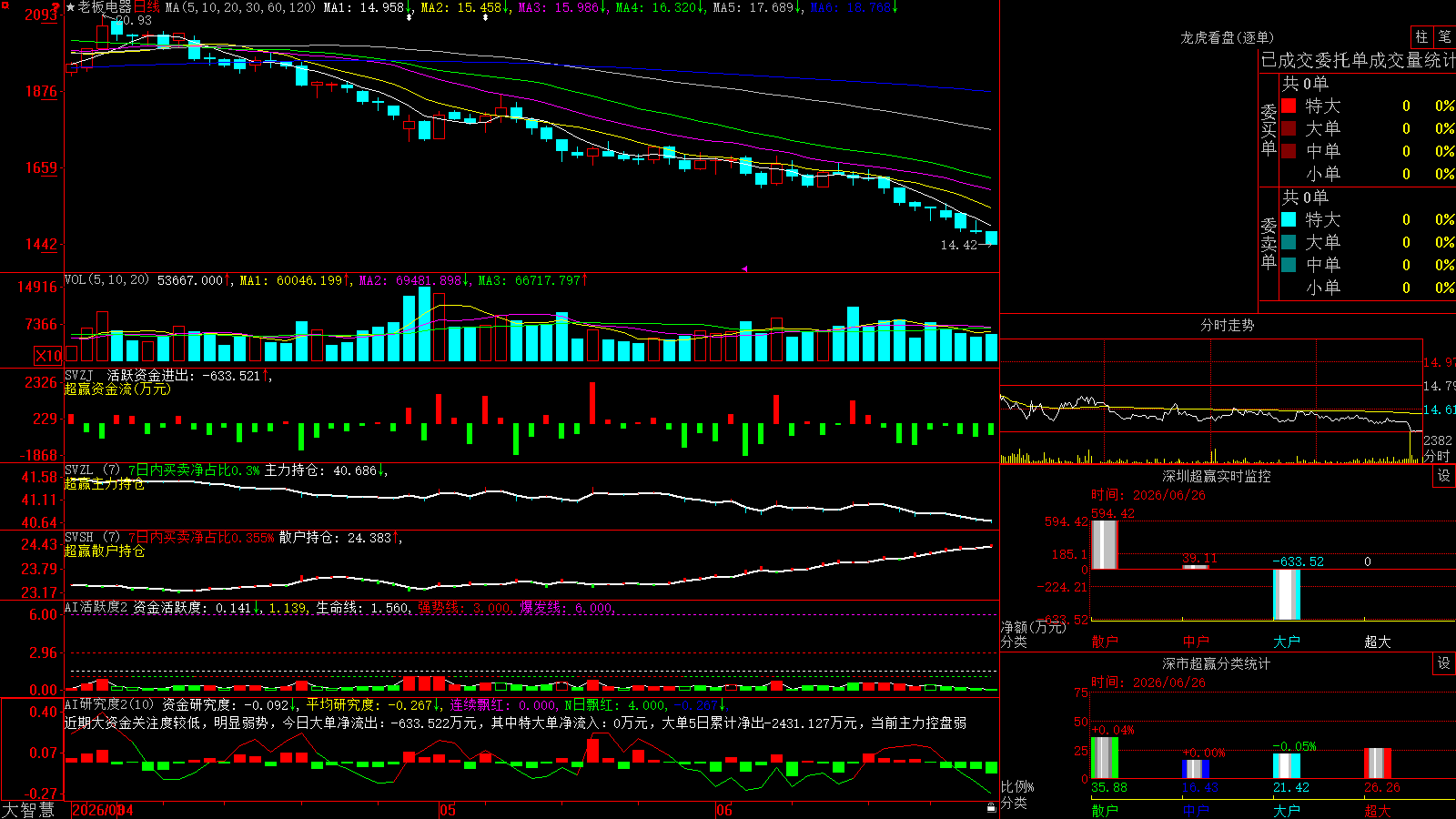Select 散户 category in 深市超赢分类统计 chart

click(1105, 811)
